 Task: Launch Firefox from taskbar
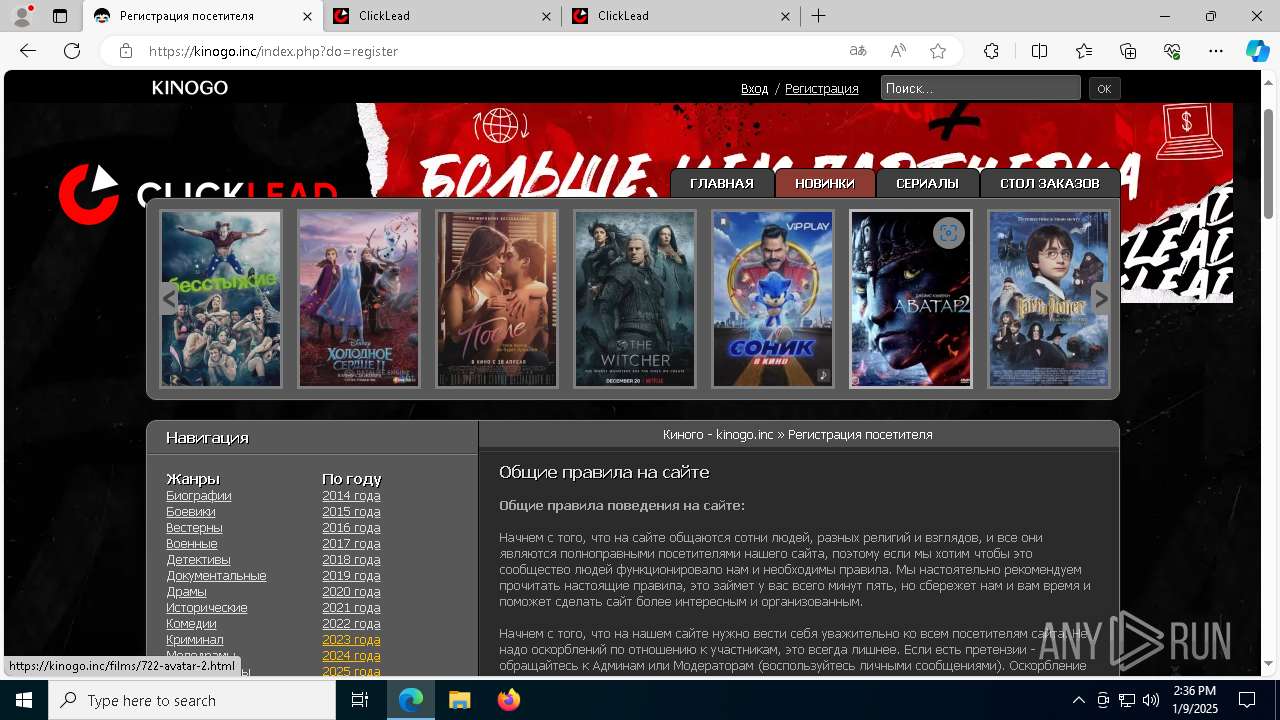(508, 700)
